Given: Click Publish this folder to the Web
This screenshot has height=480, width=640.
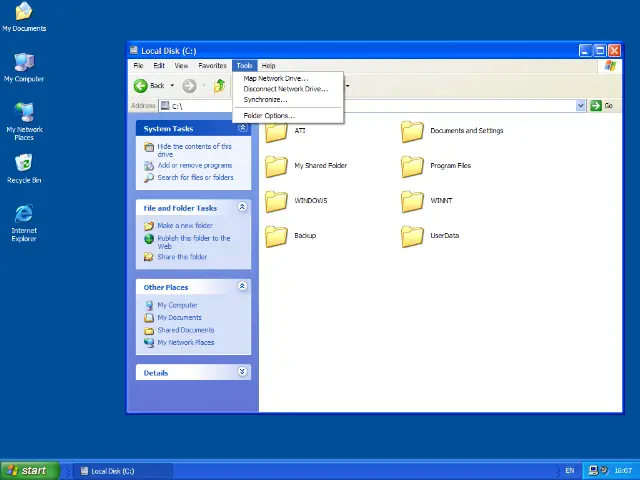Looking at the screenshot, I should coord(194,242).
